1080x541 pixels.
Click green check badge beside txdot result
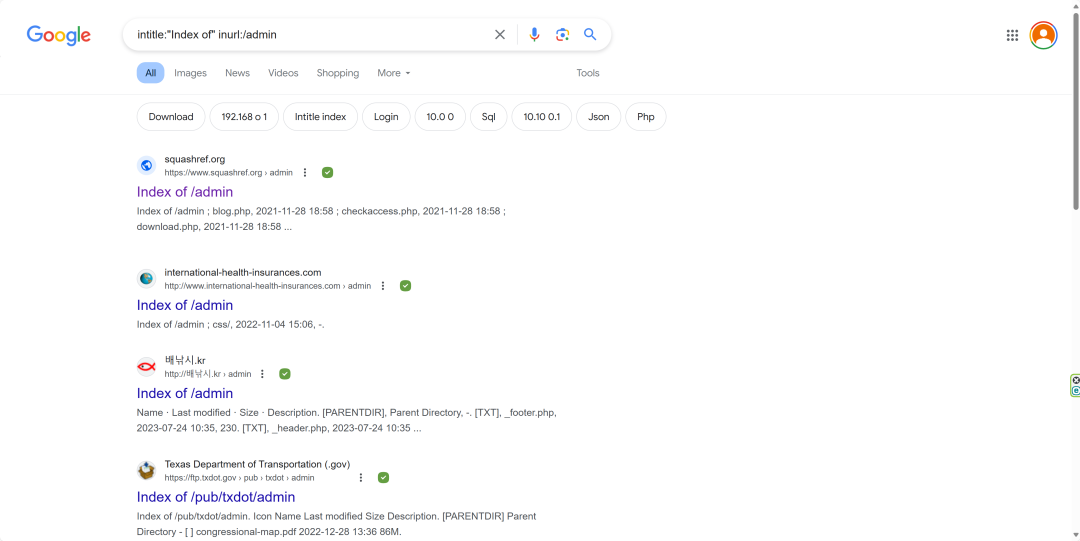click(384, 478)
